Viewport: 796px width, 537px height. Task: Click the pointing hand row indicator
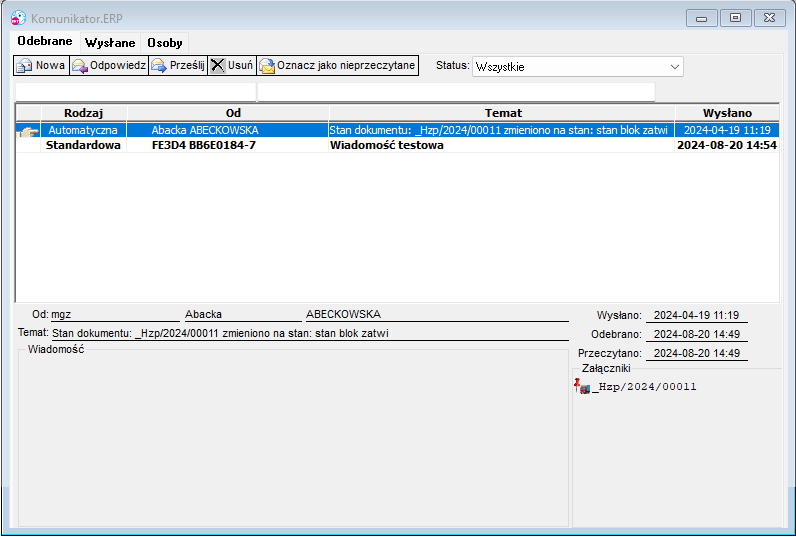28,131
